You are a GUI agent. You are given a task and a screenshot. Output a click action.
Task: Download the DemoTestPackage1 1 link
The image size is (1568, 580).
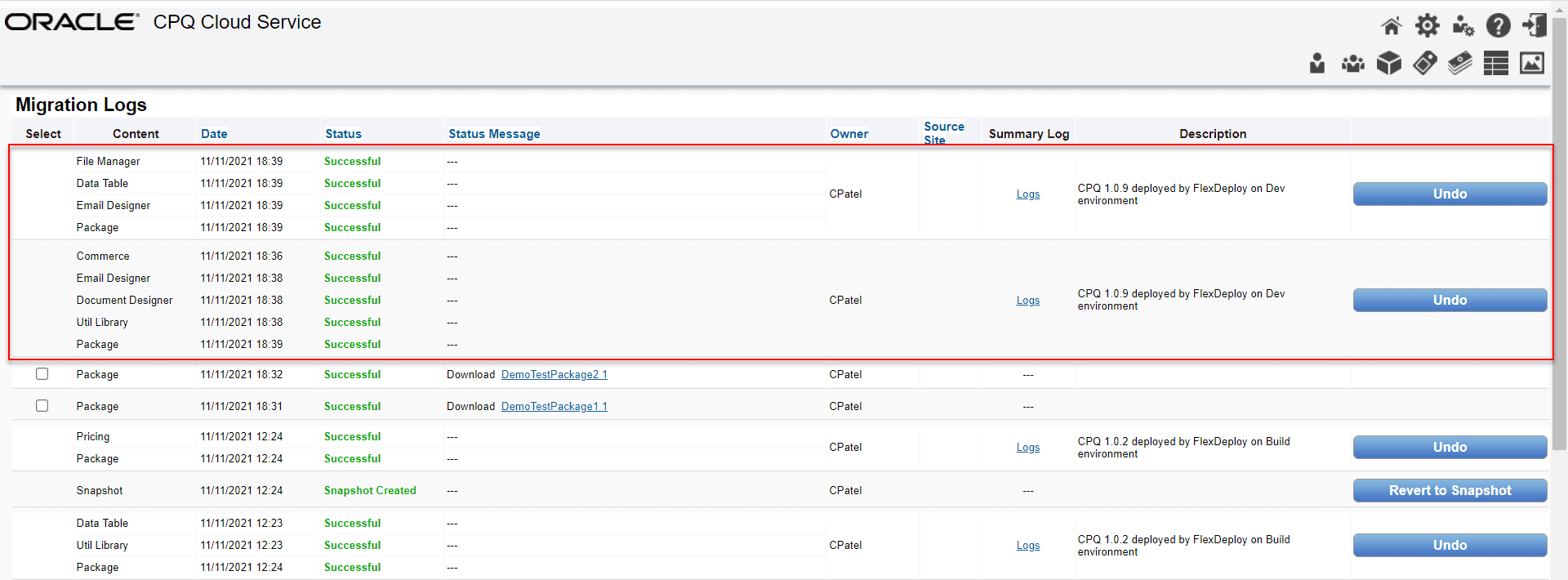[554, 407]
